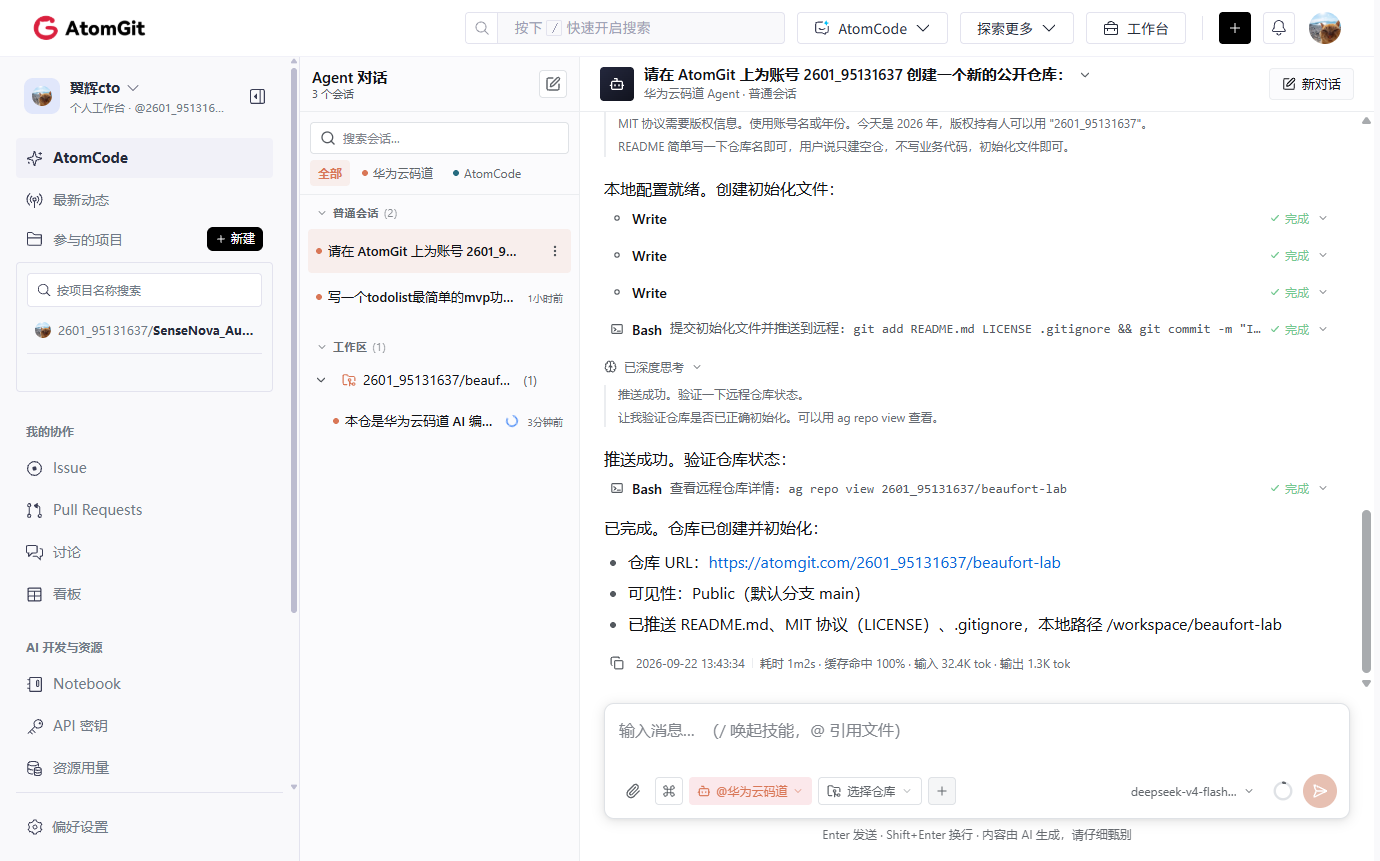Open the AtomCode dropdown in header
Screen dimensions: 1380x861
[872, 28]
